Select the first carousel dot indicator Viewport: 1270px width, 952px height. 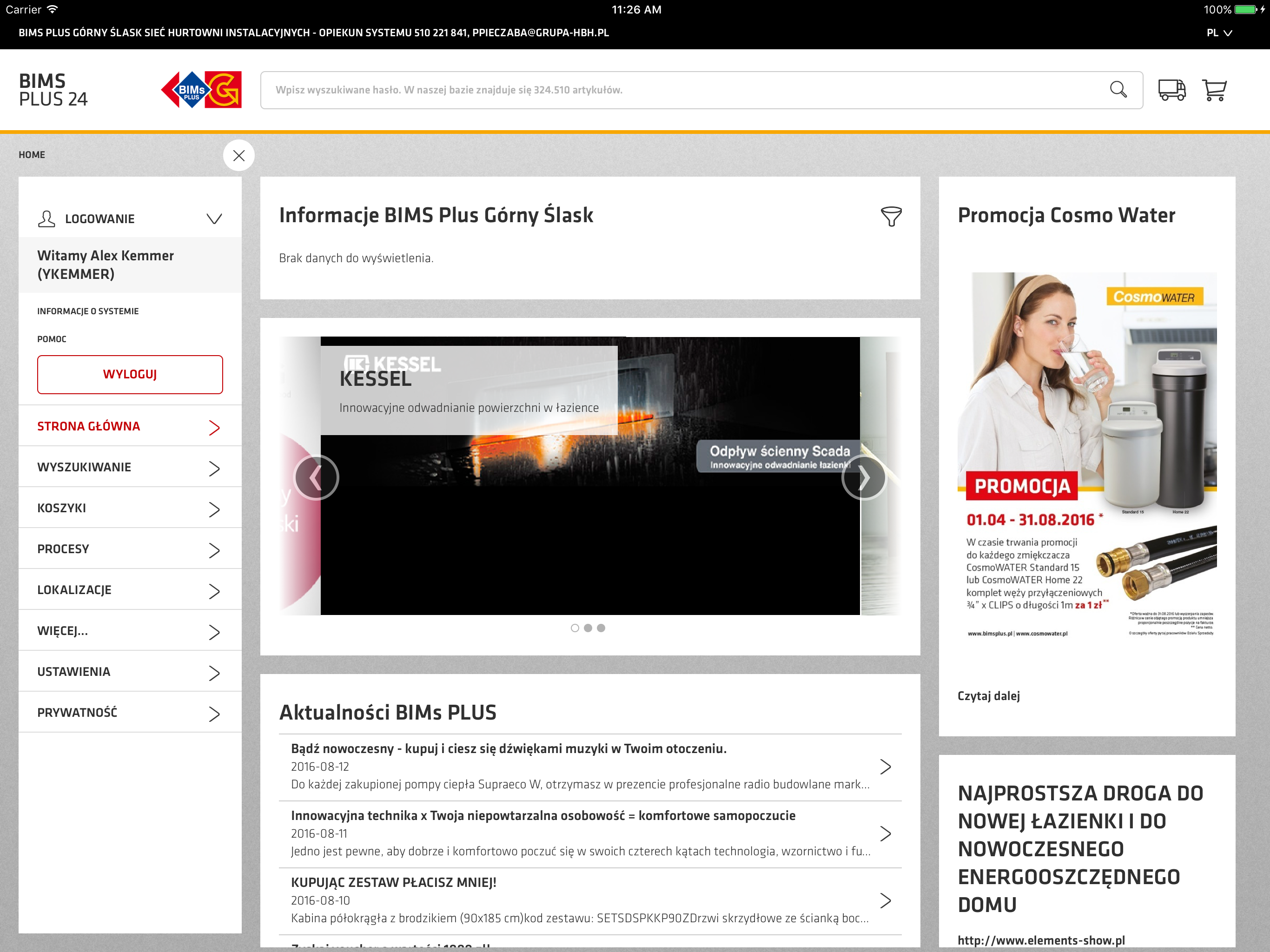tap(575, 628)
